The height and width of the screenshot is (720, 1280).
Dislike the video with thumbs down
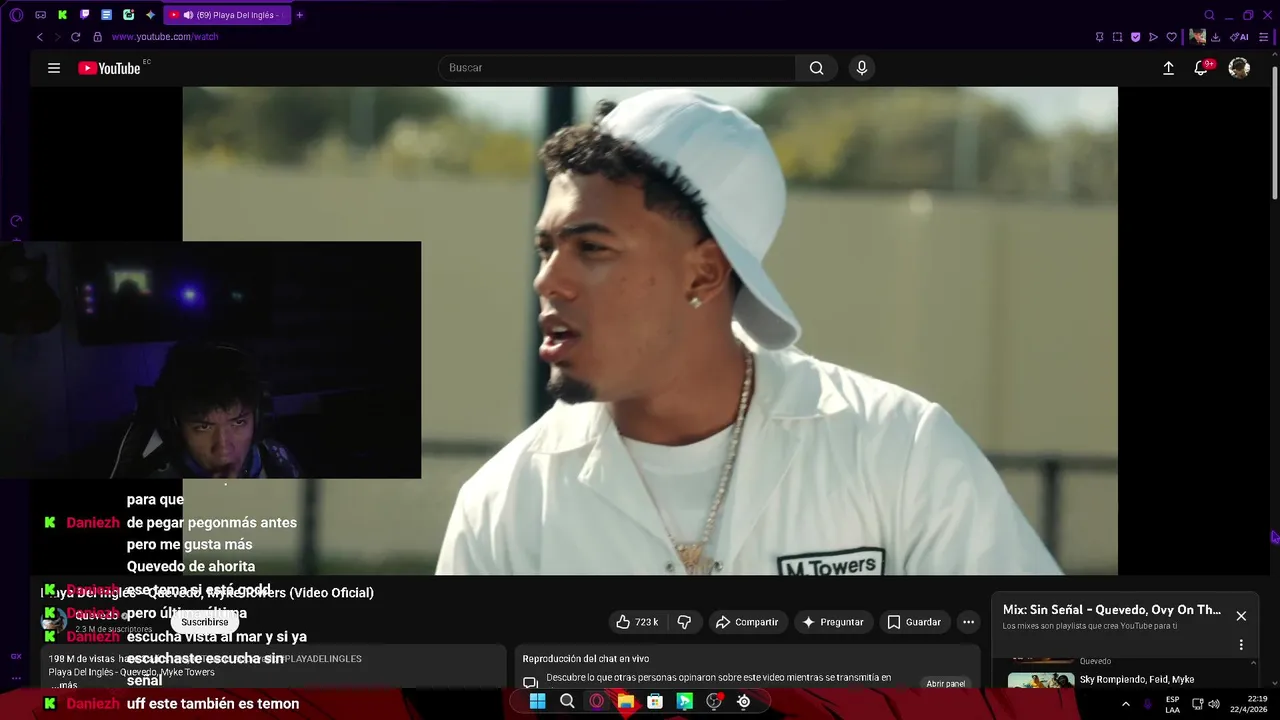point(684,622)
